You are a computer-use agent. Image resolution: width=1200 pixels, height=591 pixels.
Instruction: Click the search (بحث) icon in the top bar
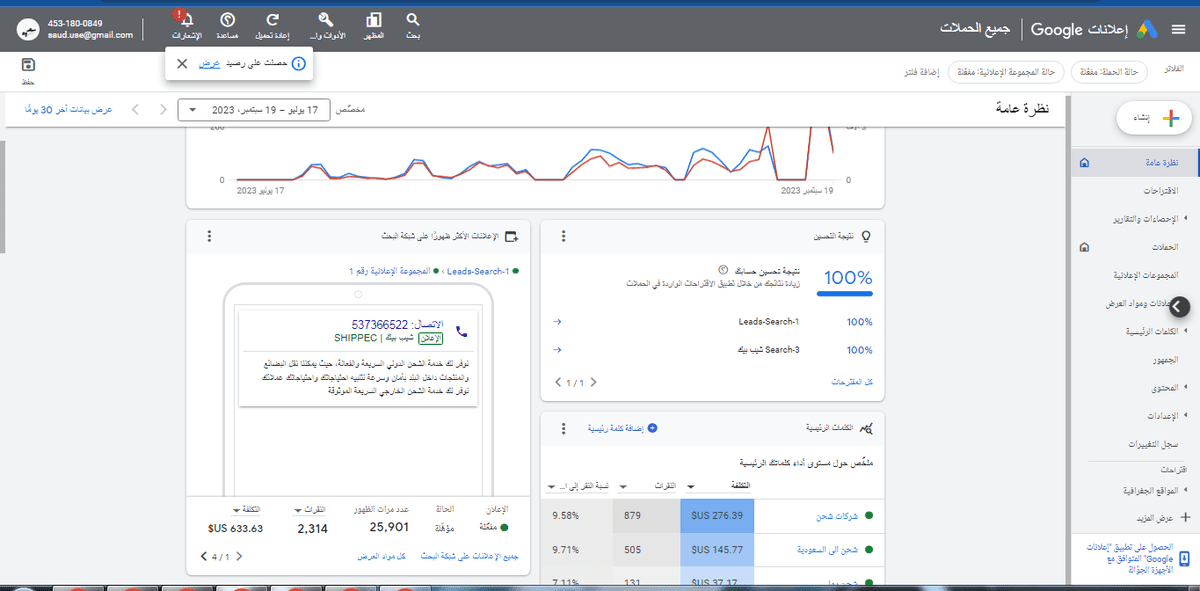412,20
